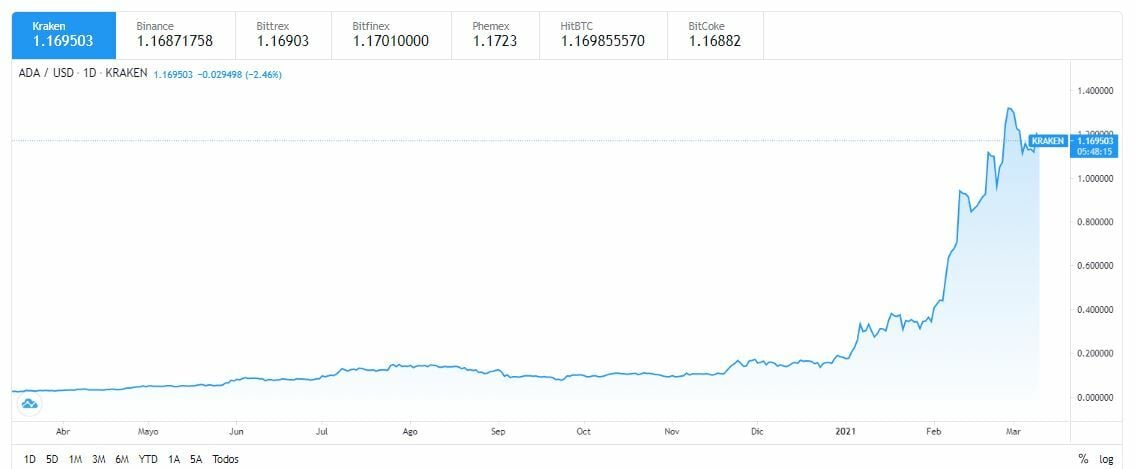Switch to the Phemex tab

492,35
